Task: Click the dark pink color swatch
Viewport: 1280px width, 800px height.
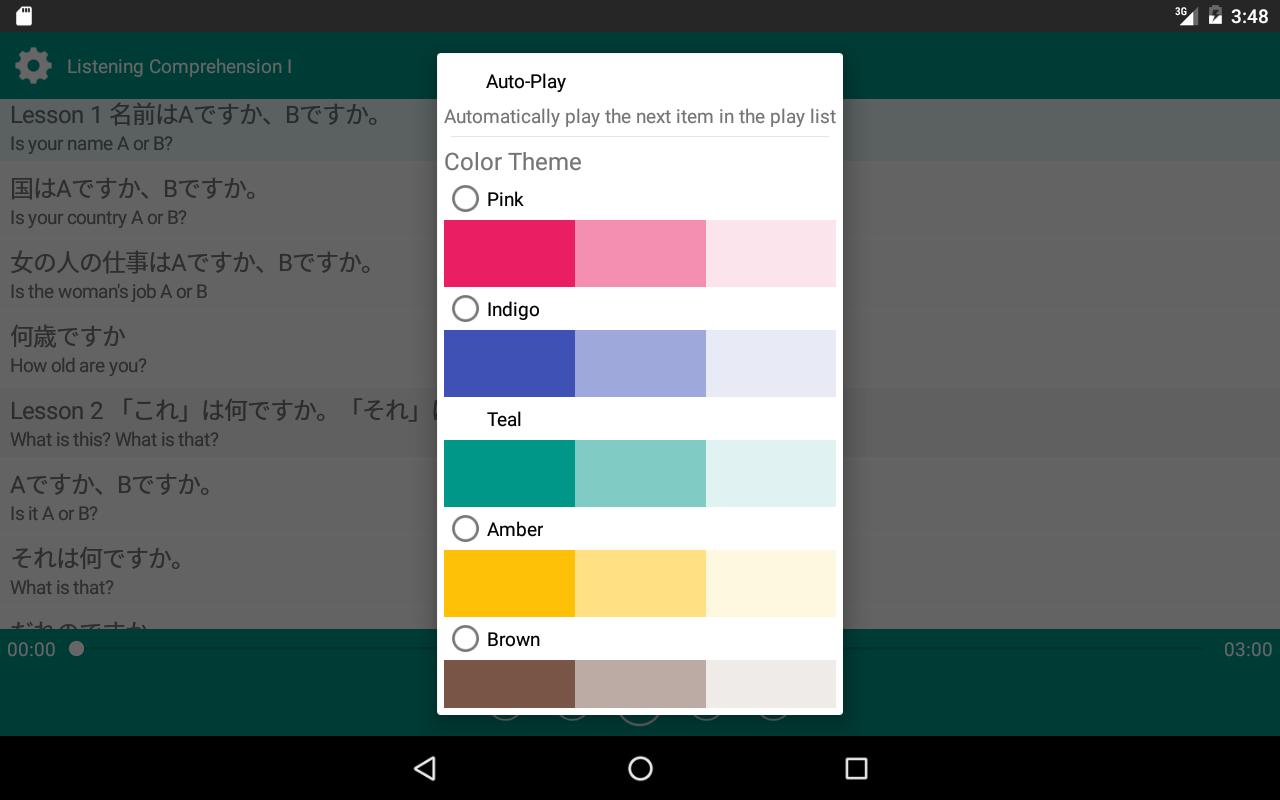Action: (509, 253)
